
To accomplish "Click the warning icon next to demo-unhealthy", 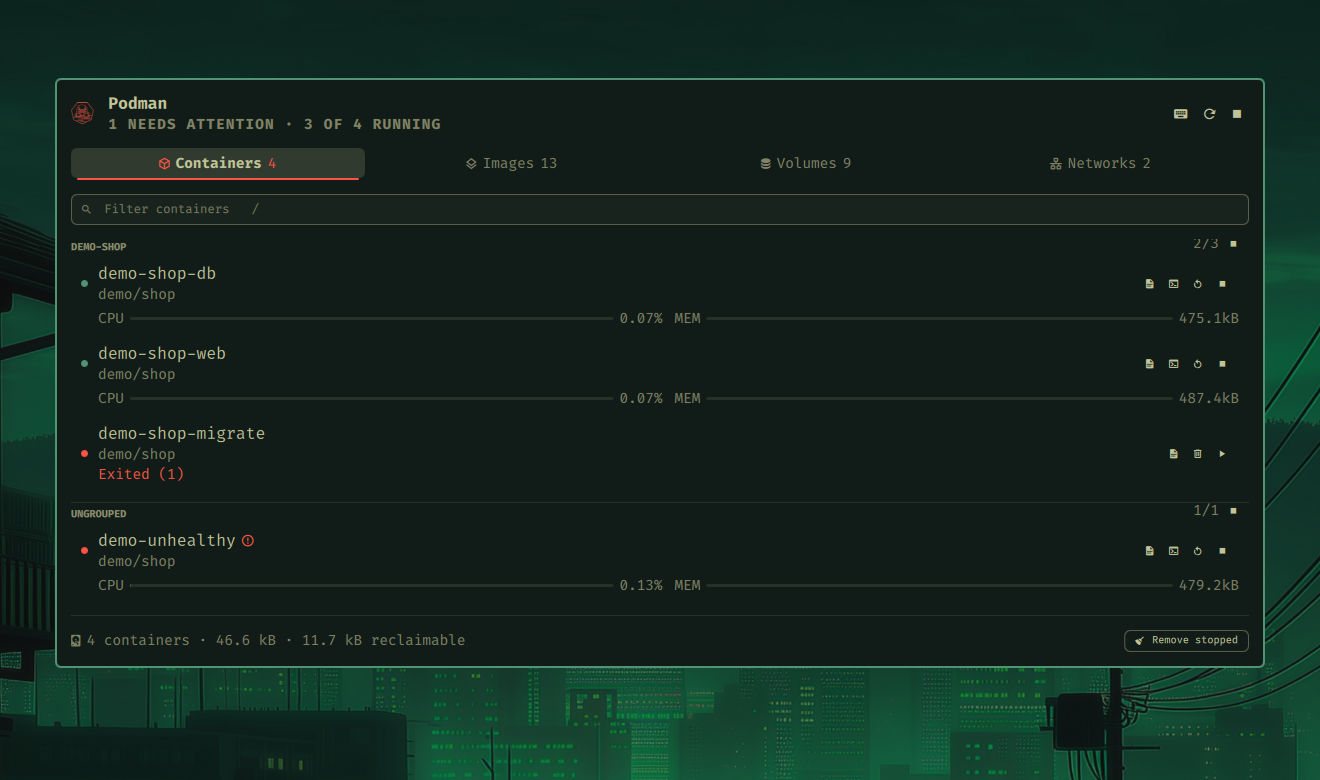I will pos(248,540).
